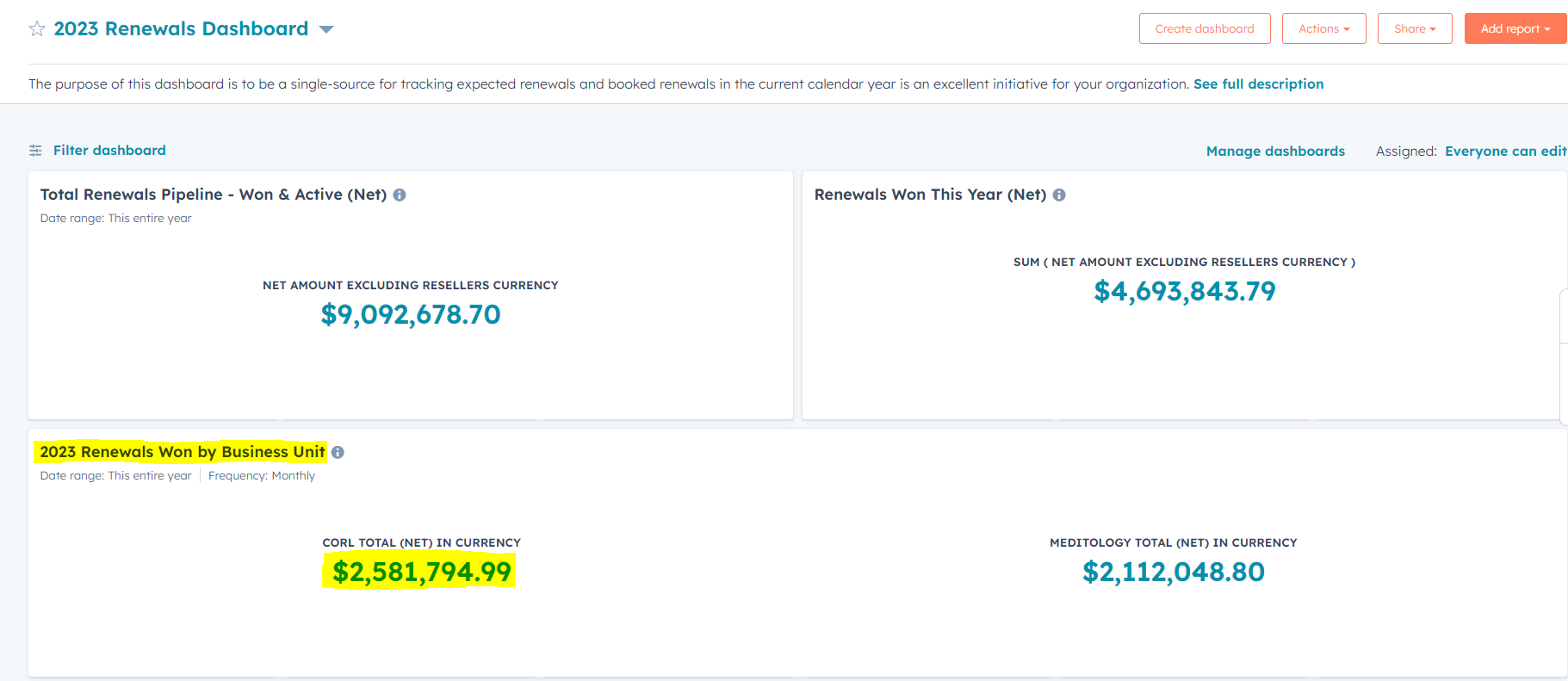This screenshot has width=1568, height=681.
Task: Click the $4,693,843.79 renewals won value
Action: point(1184,291)
